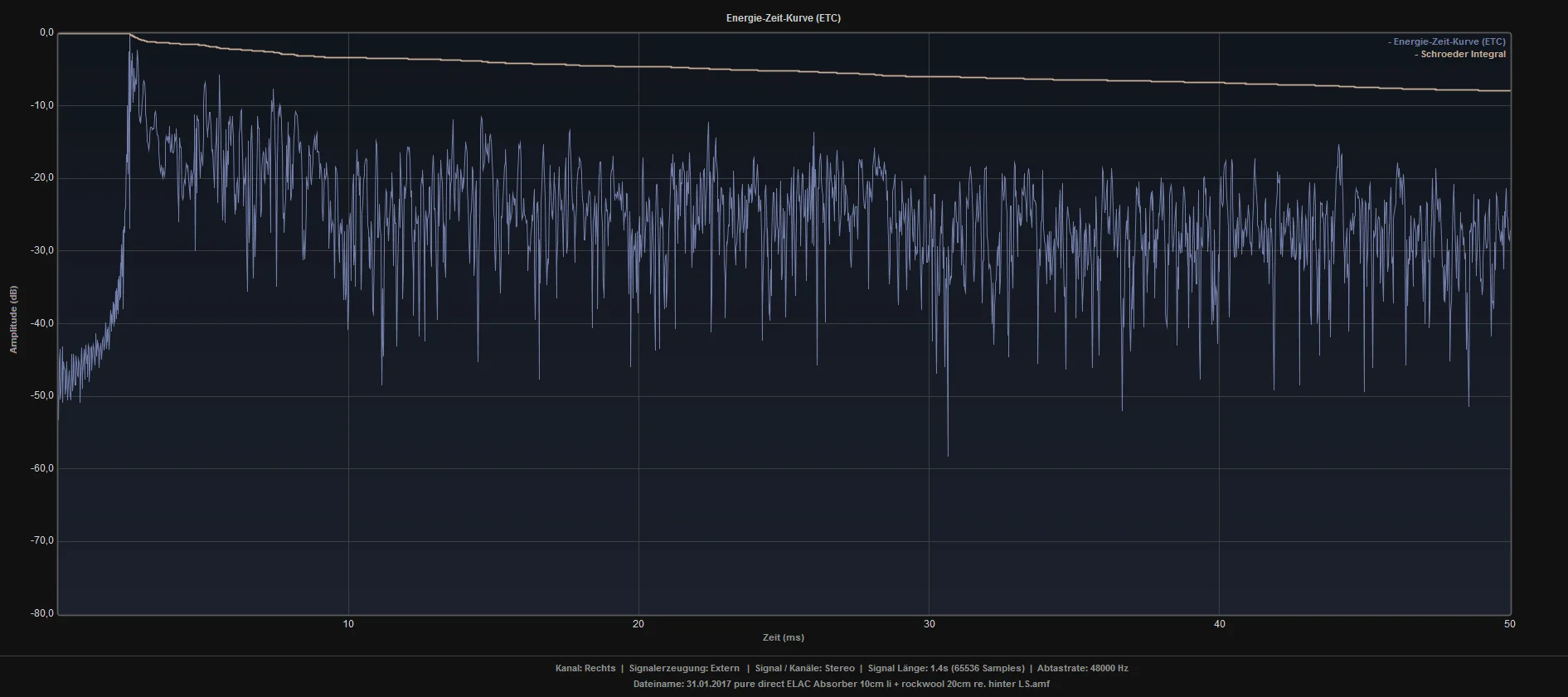Screen dimensions: 1568x697
Task: Click the chart title 'Energie-Zeit-Kurve (ETC)'
Action: (783, 18)
